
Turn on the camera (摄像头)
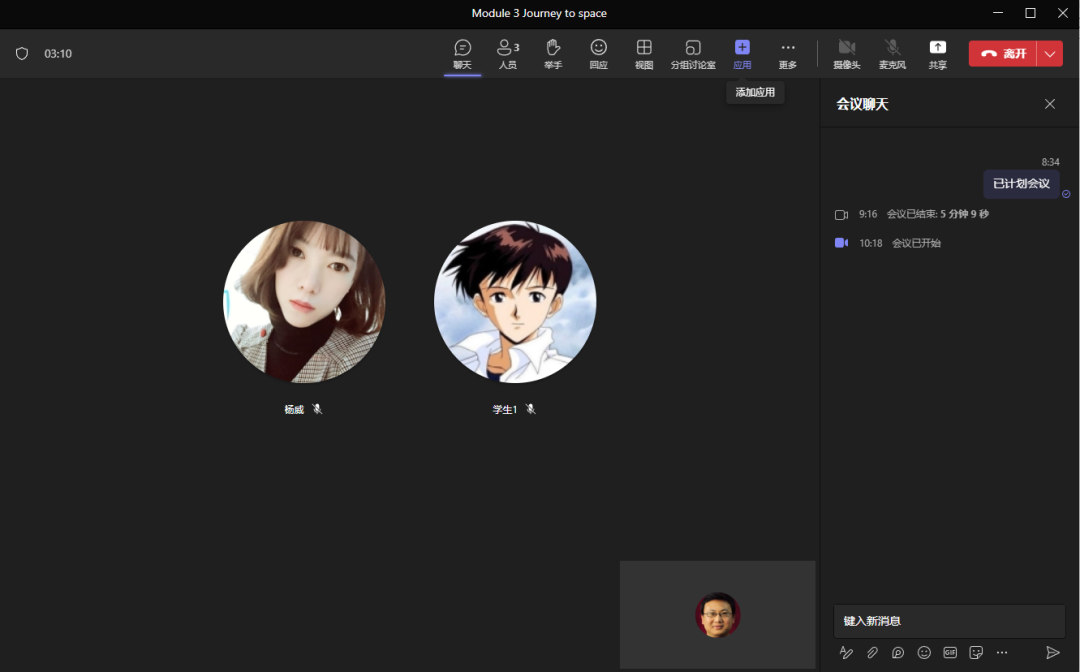pyautogui.click(x=847, y=54)
